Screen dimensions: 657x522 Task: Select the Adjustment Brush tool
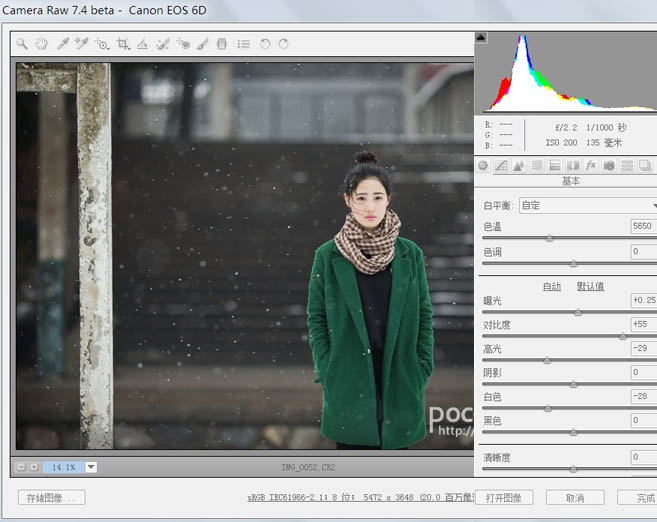[203, 44]
